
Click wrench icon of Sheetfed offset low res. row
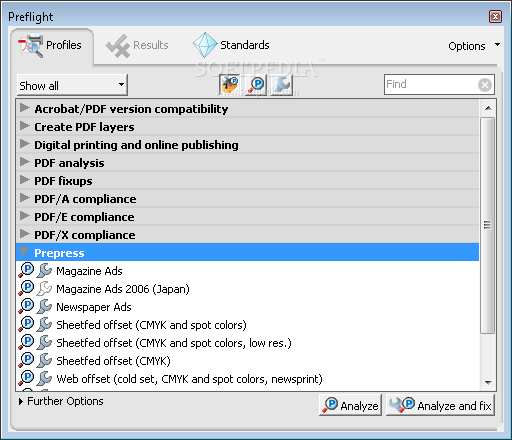44,342
